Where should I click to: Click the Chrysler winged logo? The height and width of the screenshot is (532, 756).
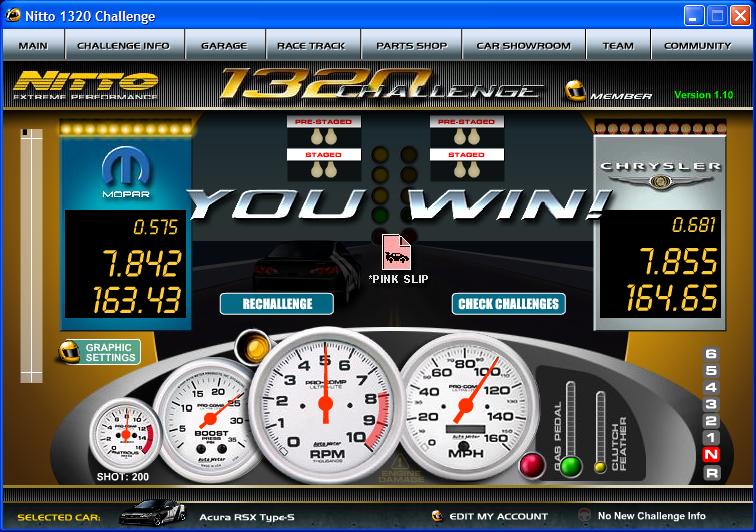660,181
